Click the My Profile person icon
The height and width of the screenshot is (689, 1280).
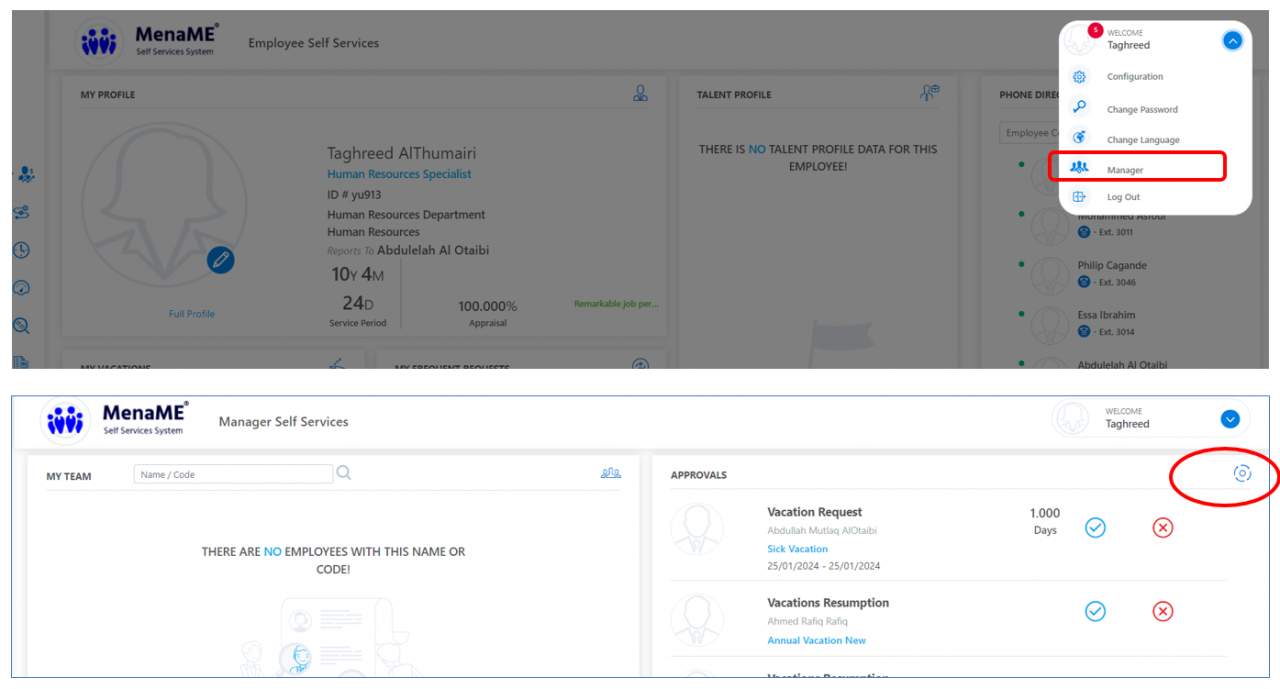click(640, 94)
